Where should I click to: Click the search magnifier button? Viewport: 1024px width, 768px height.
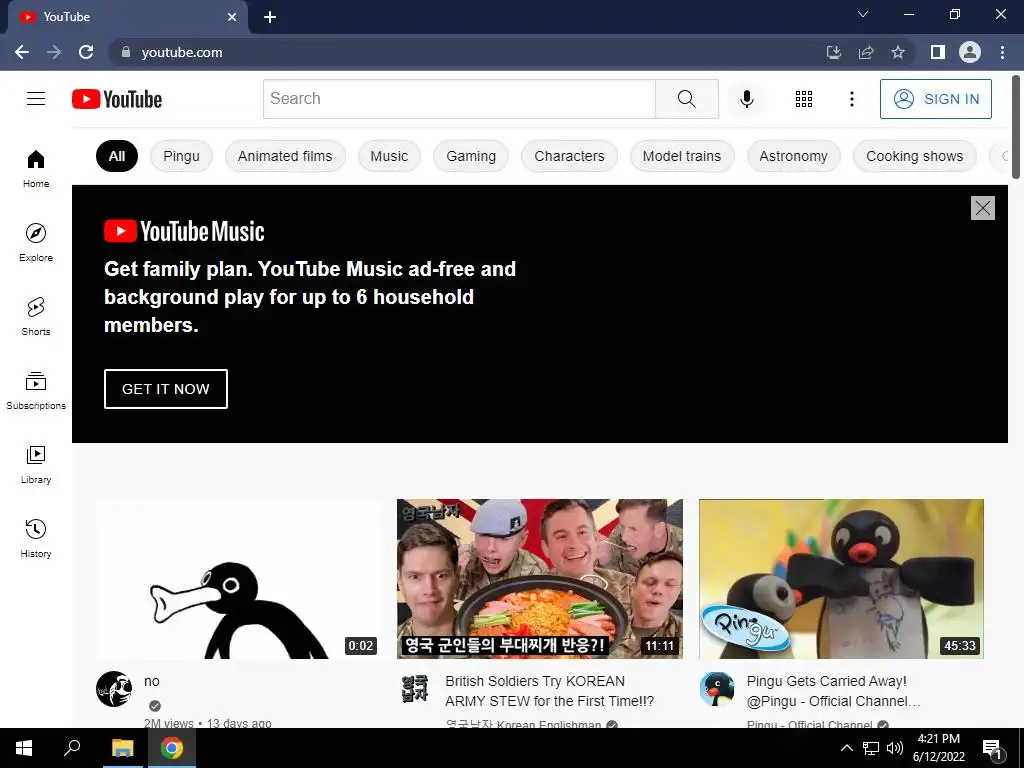pos(686,99)
